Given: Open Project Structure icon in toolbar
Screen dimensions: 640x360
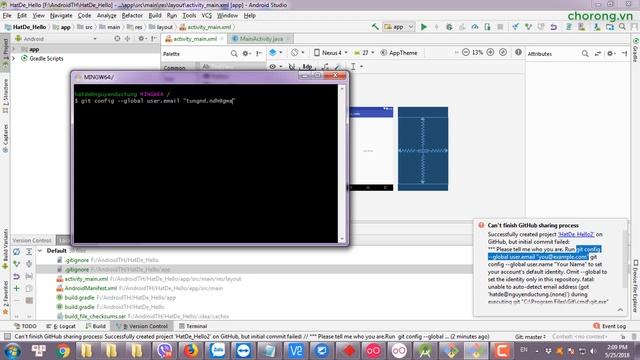Looking at the screenshot, I should click(610, 27).
